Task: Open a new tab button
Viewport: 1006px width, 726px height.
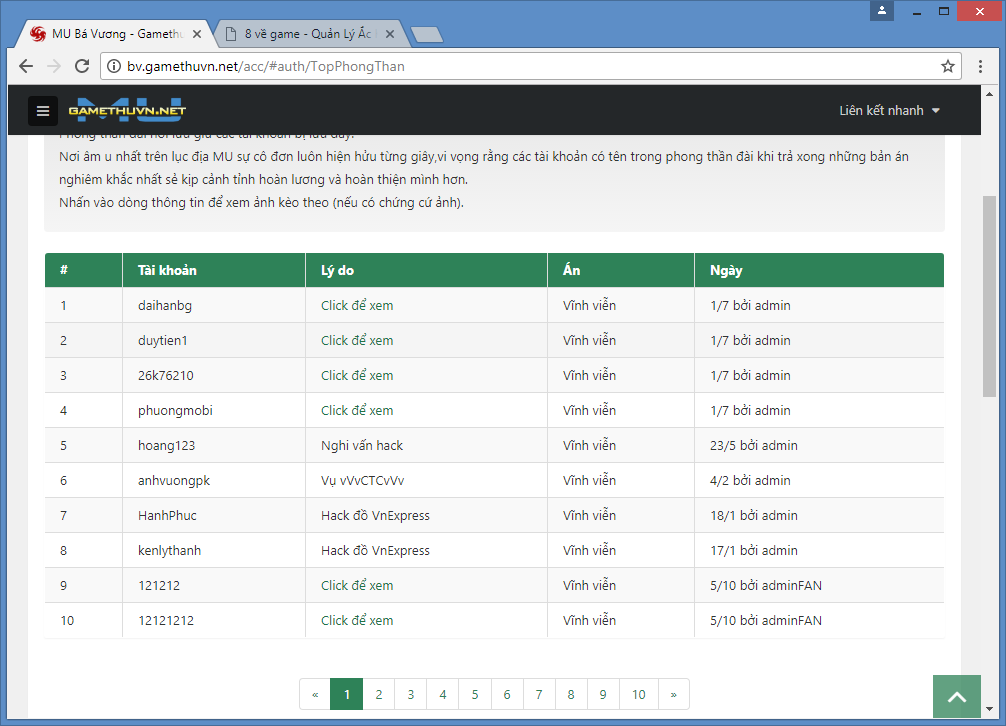Action: (426, 35)
